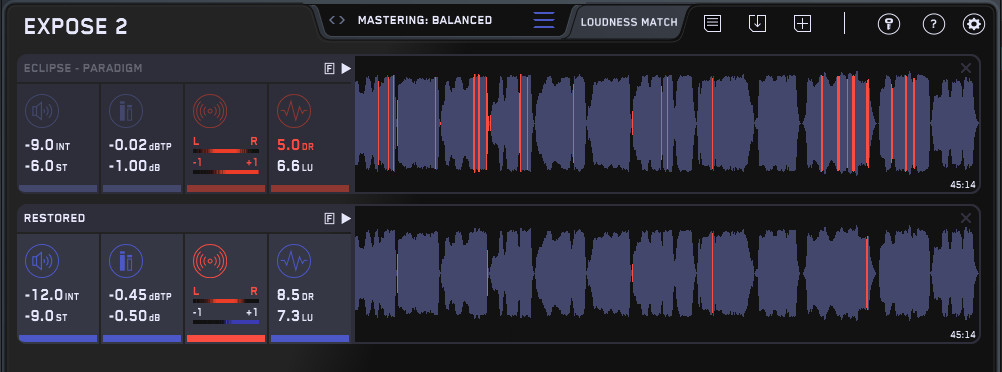Toggle the F filter button on Eclipse track

pos(330,69)
